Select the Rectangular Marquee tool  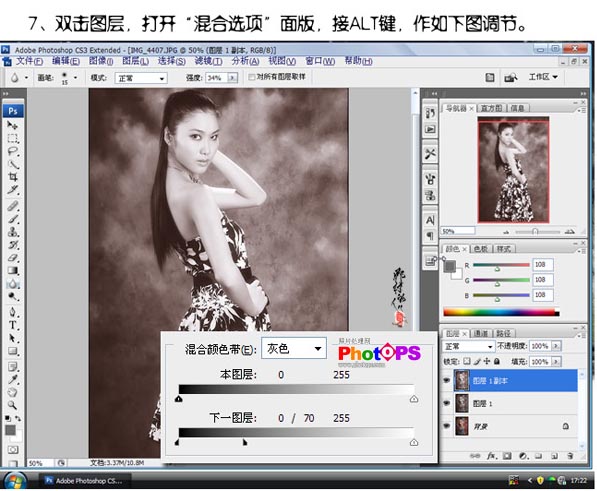(x=13, y=138)
